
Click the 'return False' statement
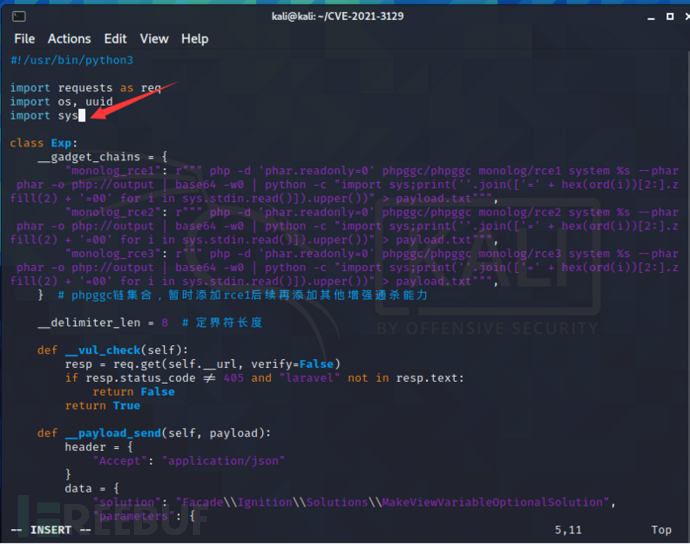point(134,392)
